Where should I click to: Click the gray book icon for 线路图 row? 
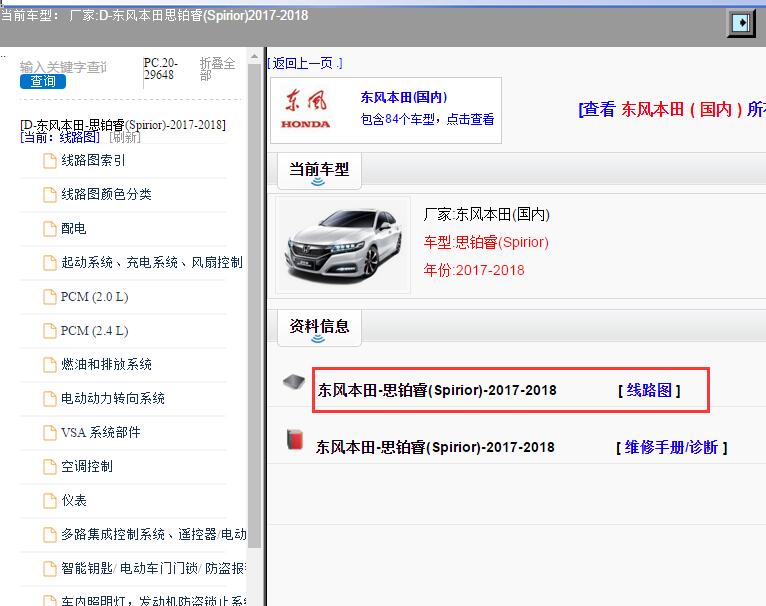pyautogui.click(x=294, y=382)
